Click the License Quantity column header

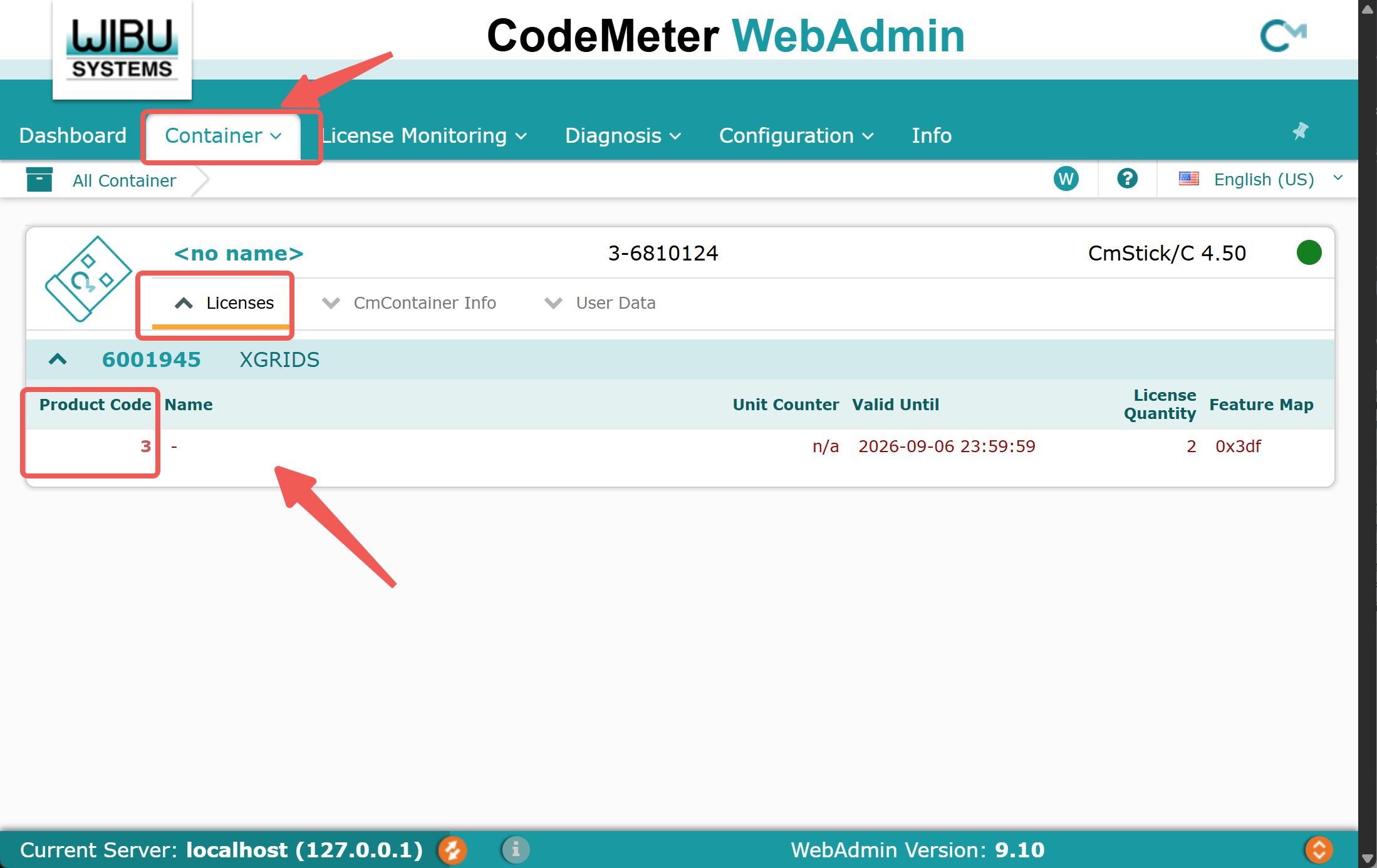tap(1160, 405)
